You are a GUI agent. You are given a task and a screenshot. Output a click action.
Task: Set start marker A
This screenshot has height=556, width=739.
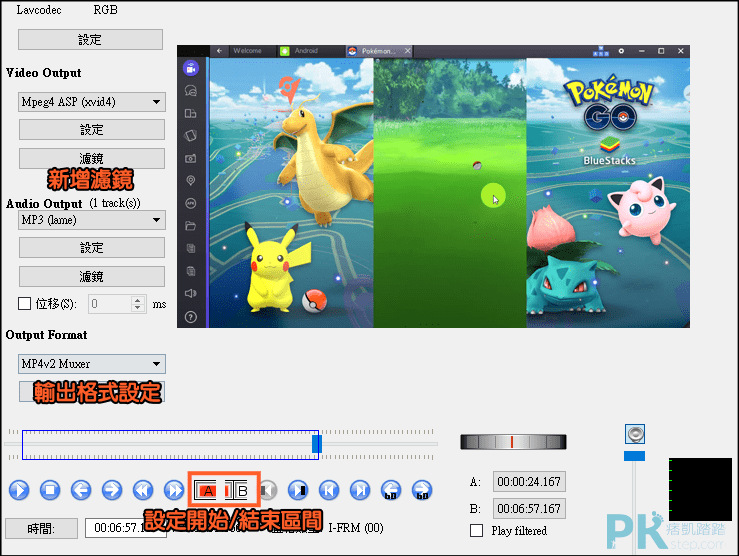tap(205, 491)
